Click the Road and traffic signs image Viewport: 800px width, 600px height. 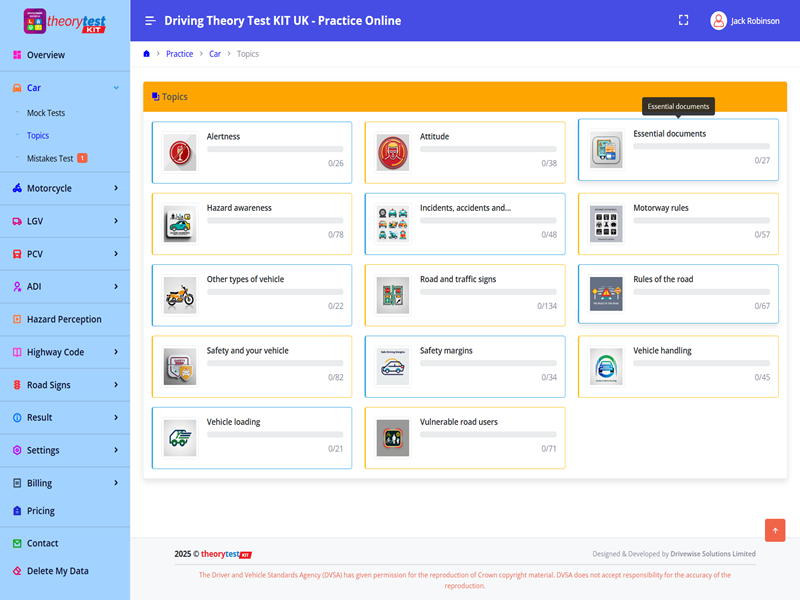tap(393, 295)
